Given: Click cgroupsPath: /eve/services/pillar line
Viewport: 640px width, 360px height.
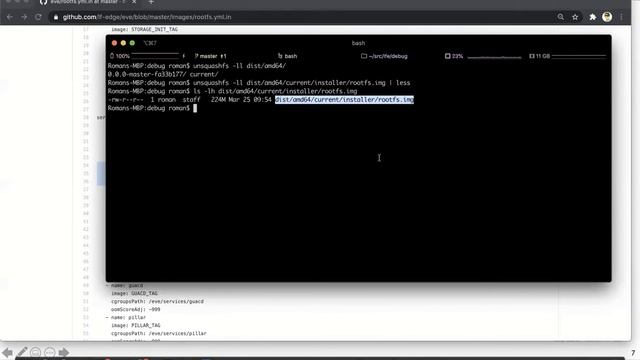Looking at the screenshot, I should coord(159,333).
